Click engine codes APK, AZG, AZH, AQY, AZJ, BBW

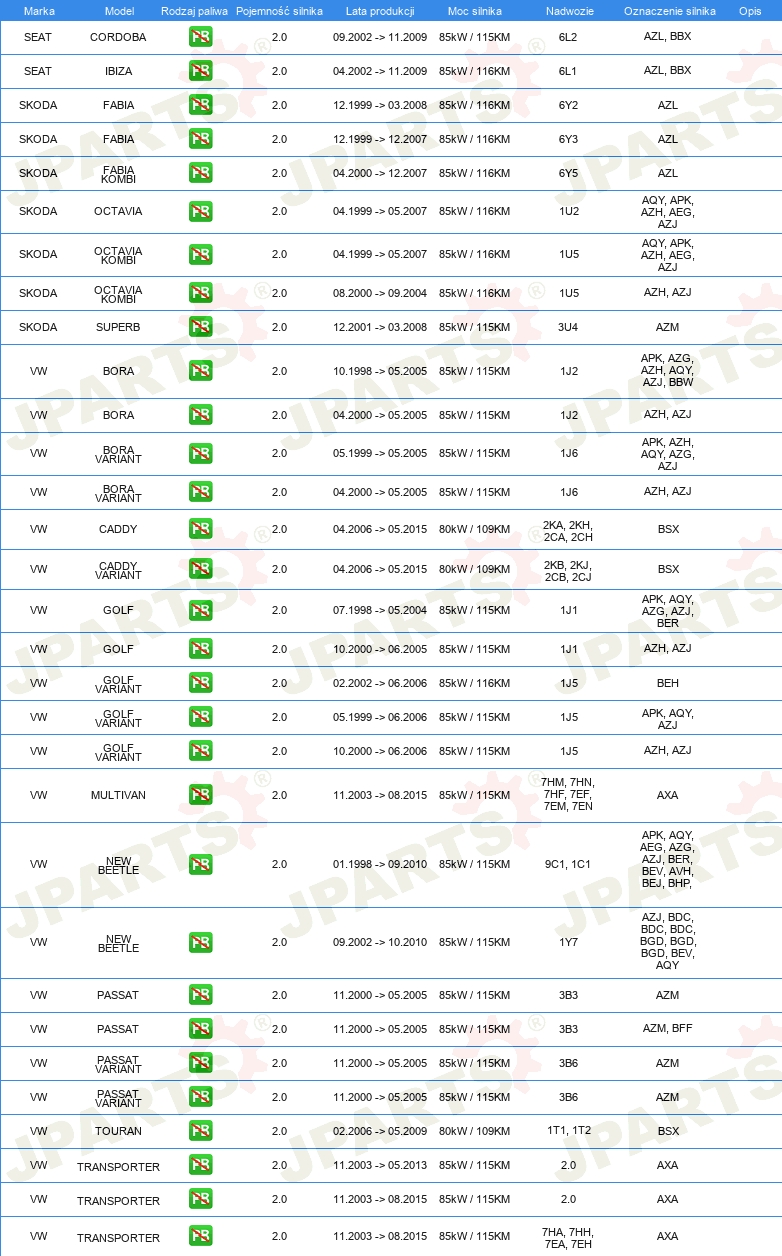pos(668,370)
